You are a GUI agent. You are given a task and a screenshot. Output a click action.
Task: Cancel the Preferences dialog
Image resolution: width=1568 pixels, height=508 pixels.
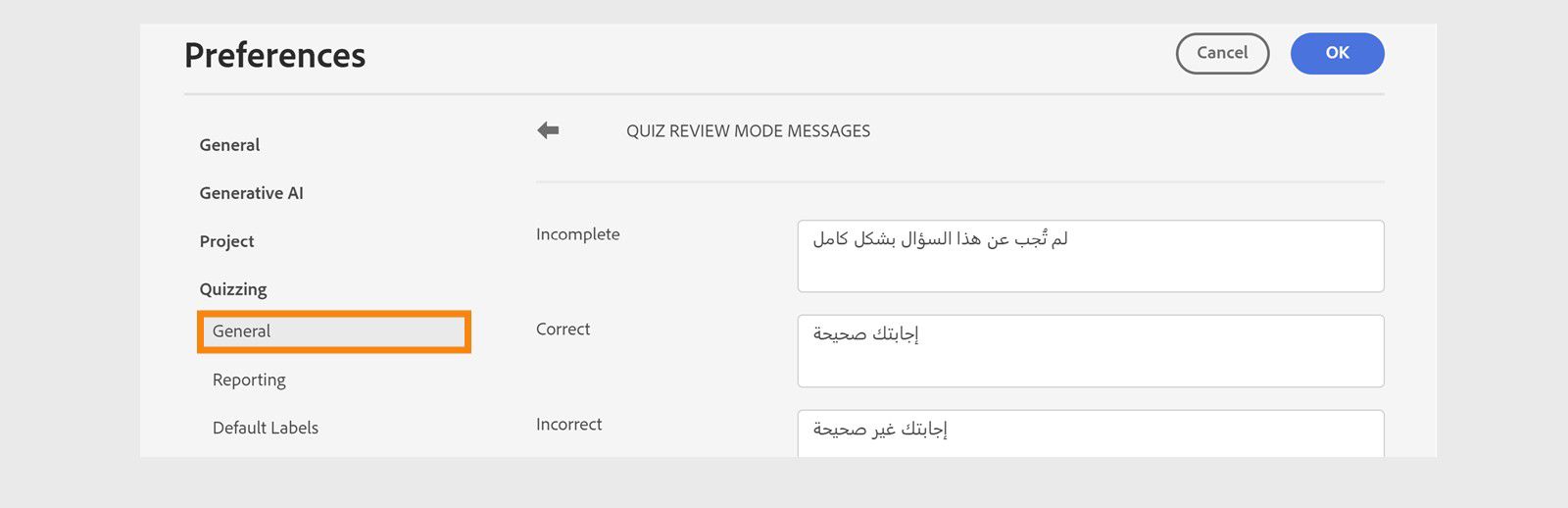tap(1222, 54)
